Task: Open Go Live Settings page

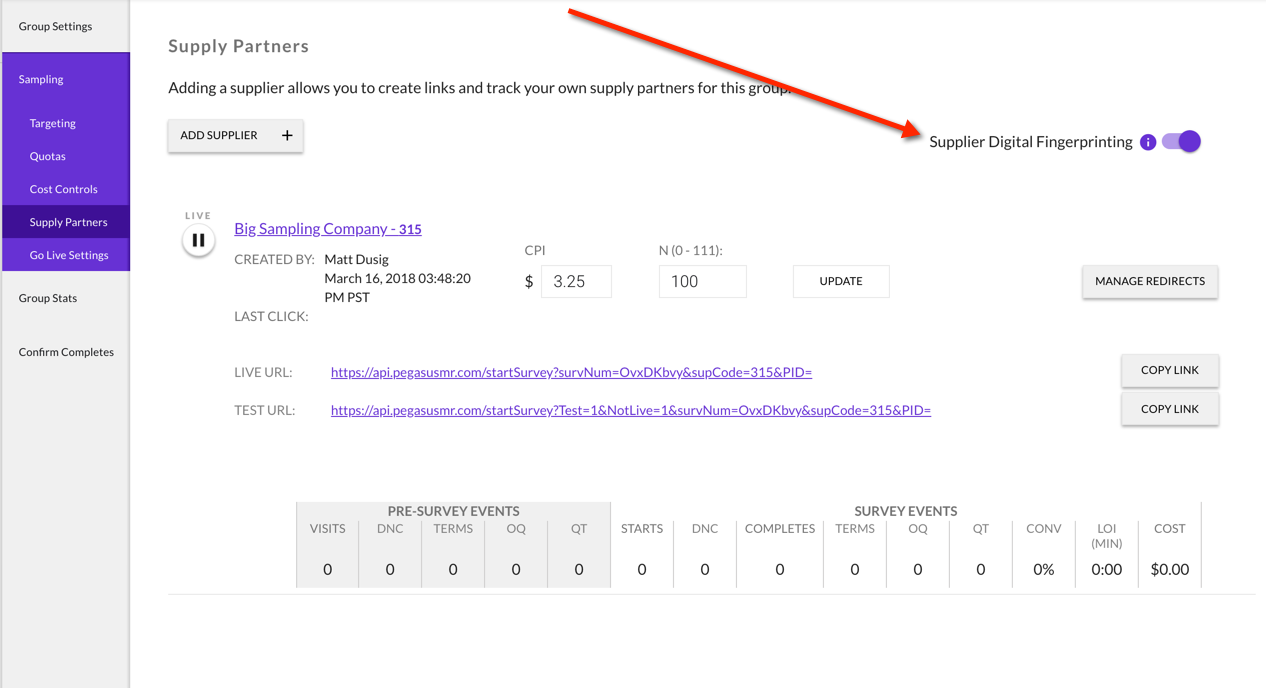Action: point(69,255)
